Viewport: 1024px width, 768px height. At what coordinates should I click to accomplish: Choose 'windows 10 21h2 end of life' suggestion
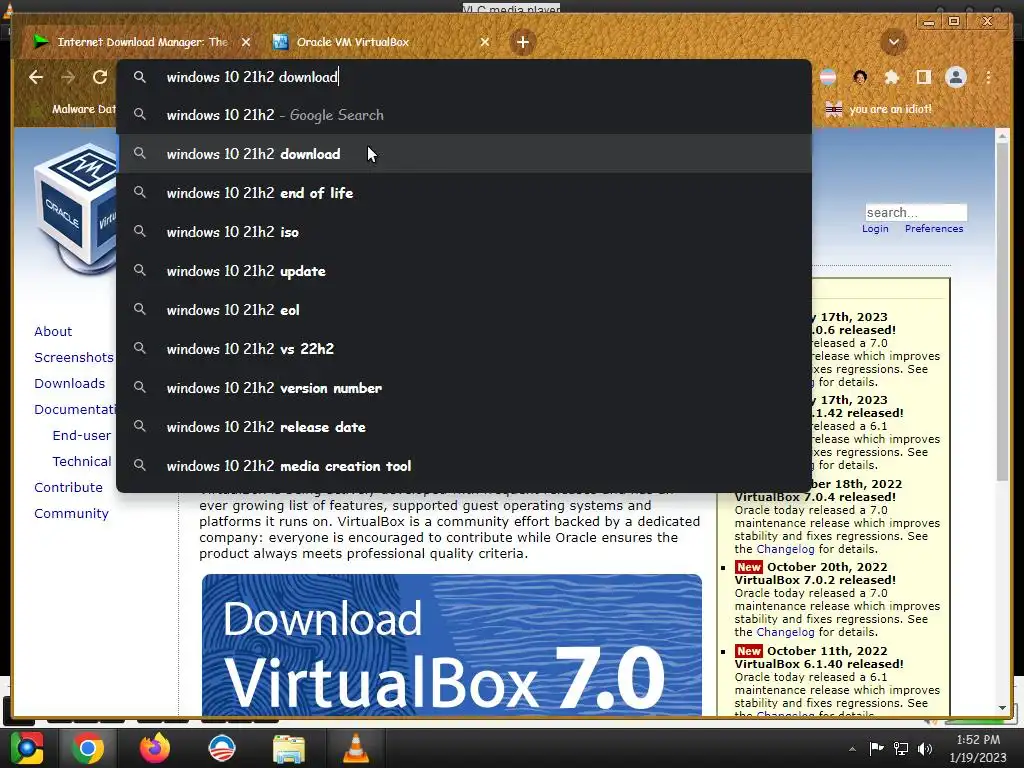pos(464,193)
